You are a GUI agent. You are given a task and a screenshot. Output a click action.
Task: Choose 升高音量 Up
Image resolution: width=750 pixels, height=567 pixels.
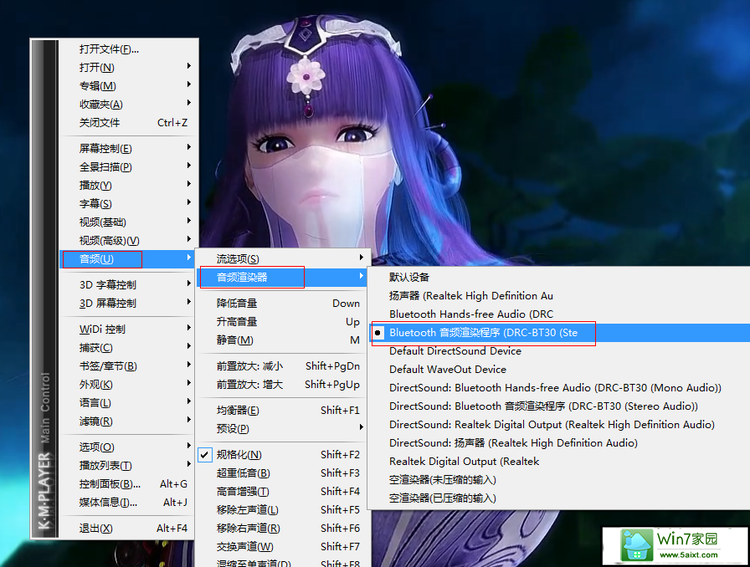point(283,322)
